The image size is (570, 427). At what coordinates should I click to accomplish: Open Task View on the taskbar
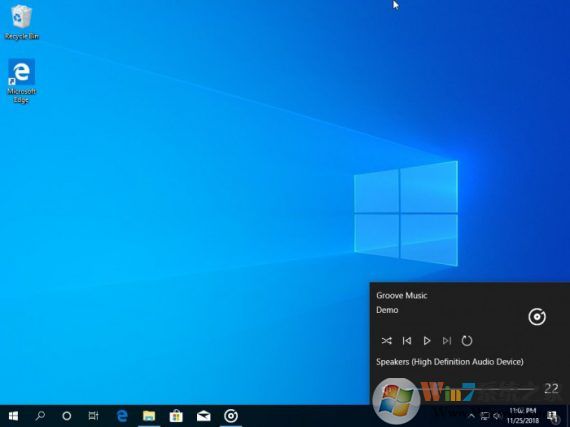pyautogui.click(x=93, y=416)
